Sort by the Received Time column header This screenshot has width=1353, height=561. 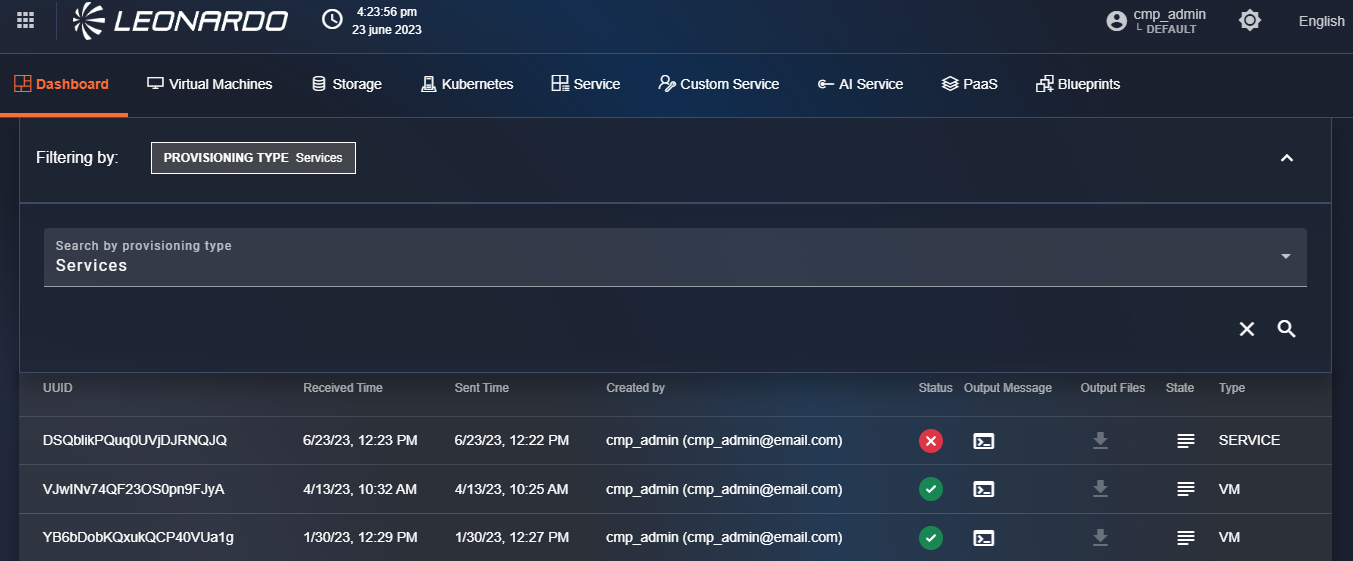(x=343, y=388)
